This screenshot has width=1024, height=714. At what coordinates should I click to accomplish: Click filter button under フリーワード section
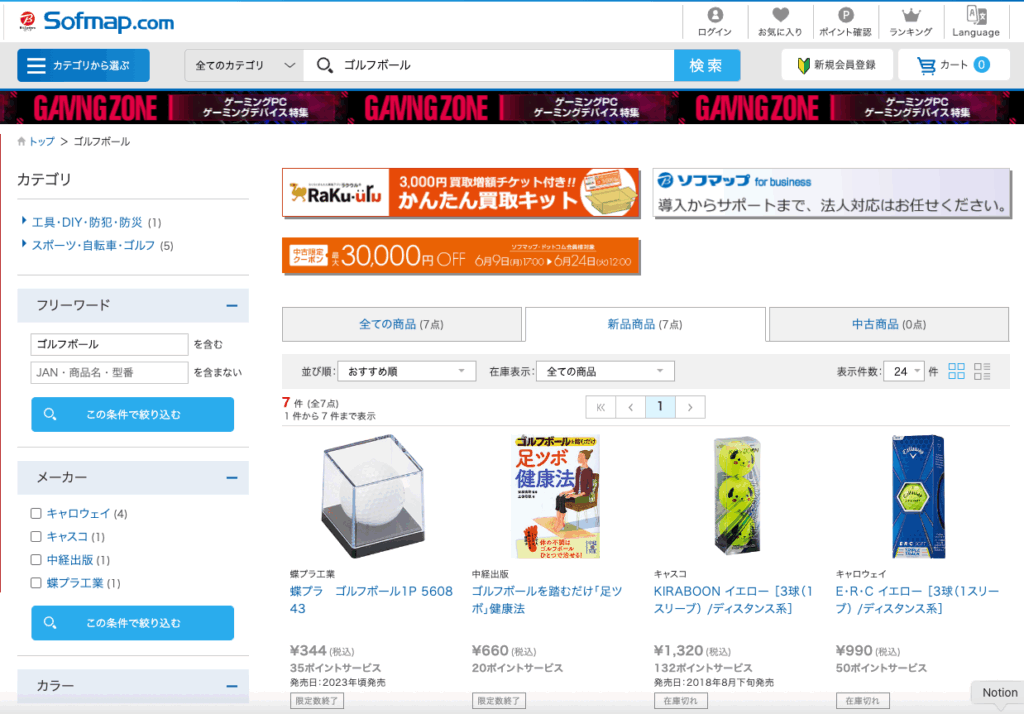(x=133, y=414)
